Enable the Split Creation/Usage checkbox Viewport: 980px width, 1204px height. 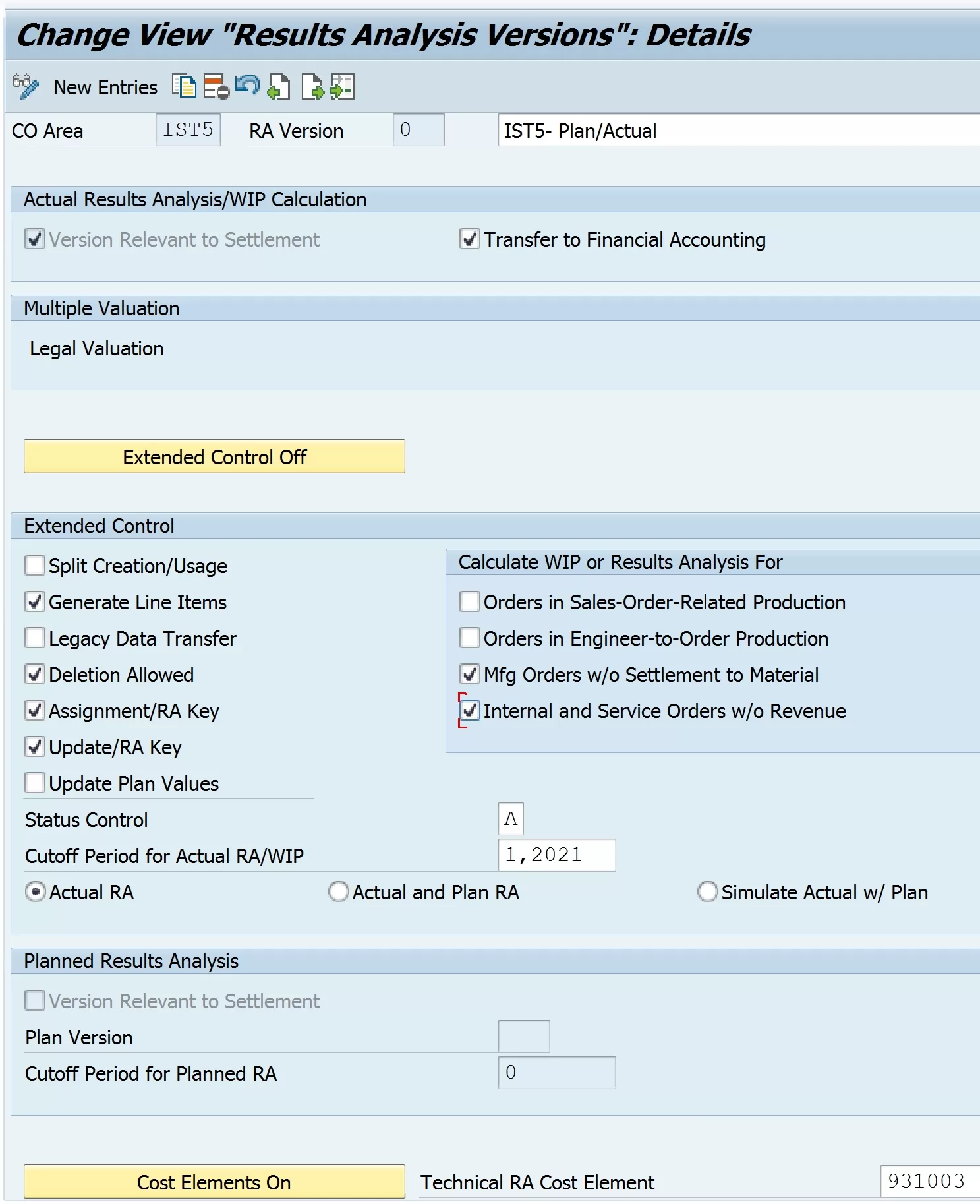(x=35, y=565)
